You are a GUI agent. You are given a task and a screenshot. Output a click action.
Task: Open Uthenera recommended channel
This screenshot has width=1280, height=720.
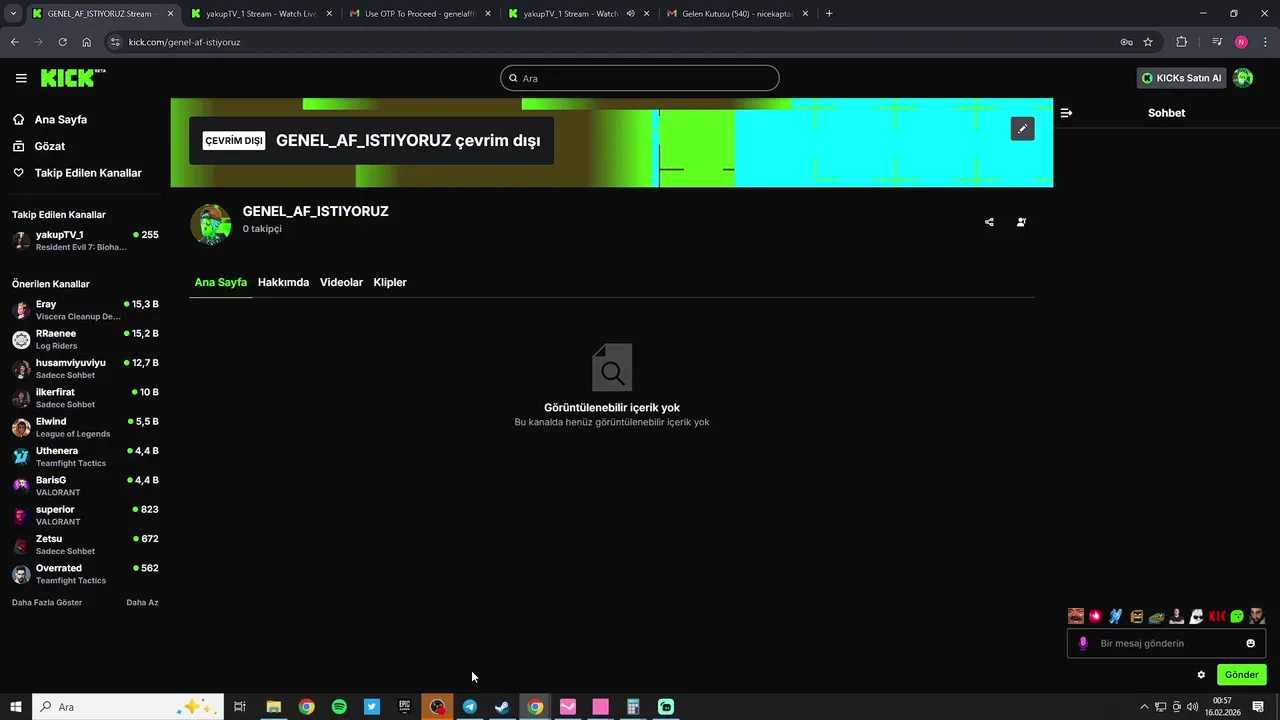(x=85, y=456)
